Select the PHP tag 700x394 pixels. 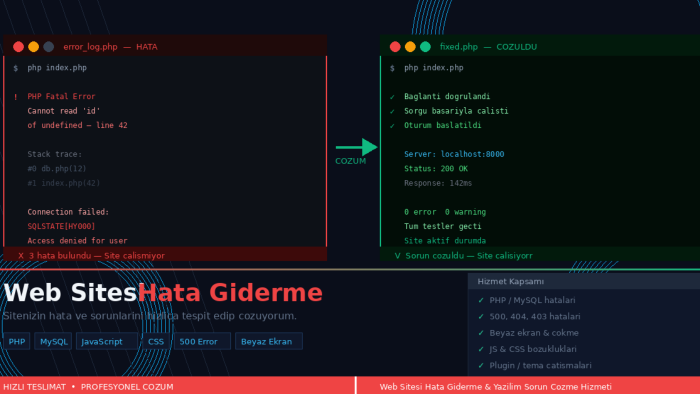17,341
